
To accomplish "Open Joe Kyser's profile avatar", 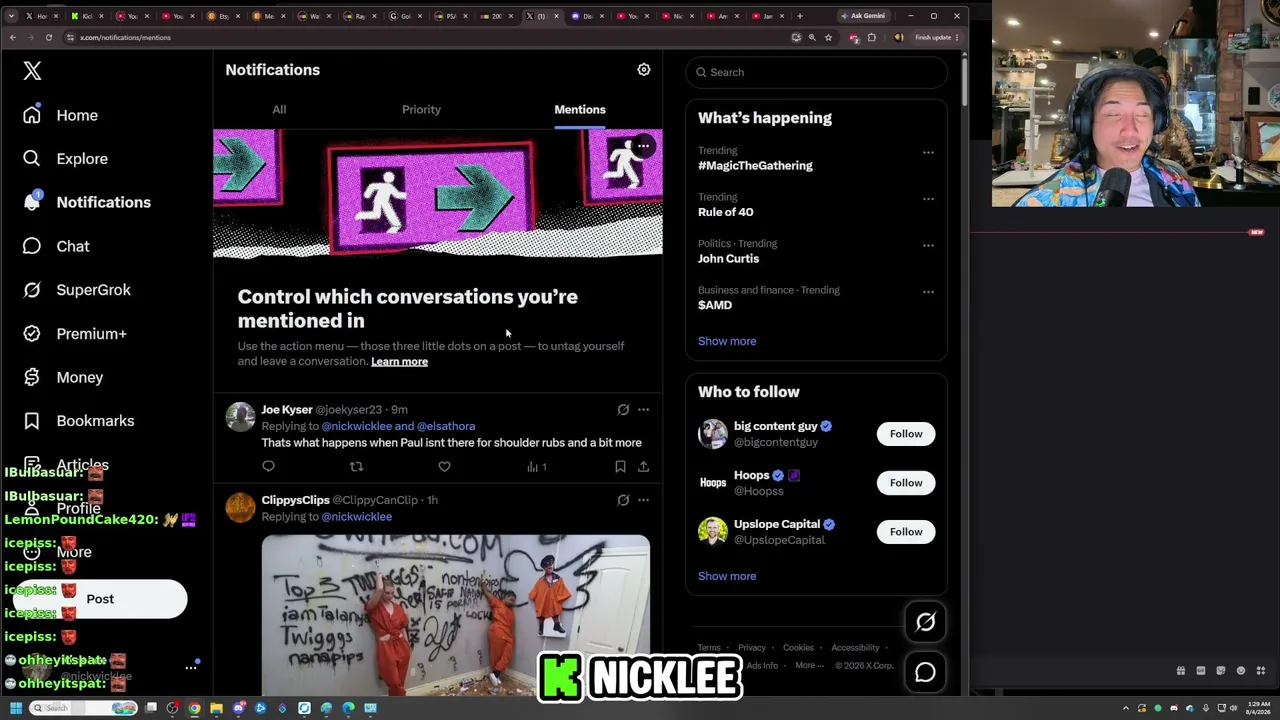I will coord(240,417).
